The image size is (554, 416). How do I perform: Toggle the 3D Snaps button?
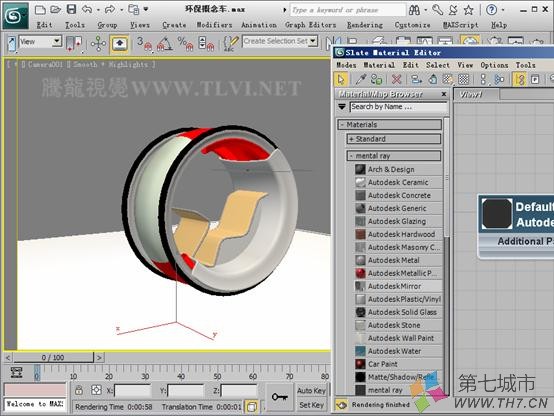144,44
